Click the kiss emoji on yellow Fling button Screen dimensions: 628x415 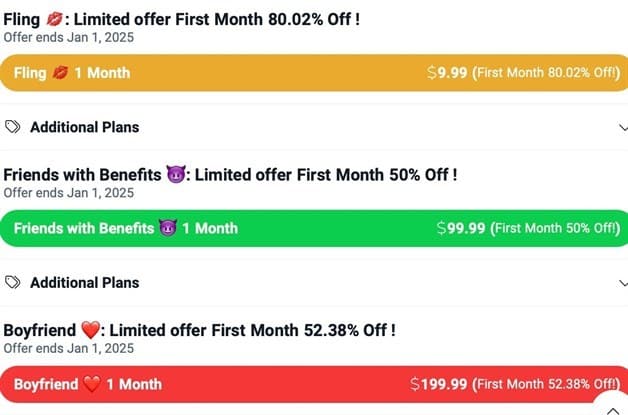click(x=60, y=73)
